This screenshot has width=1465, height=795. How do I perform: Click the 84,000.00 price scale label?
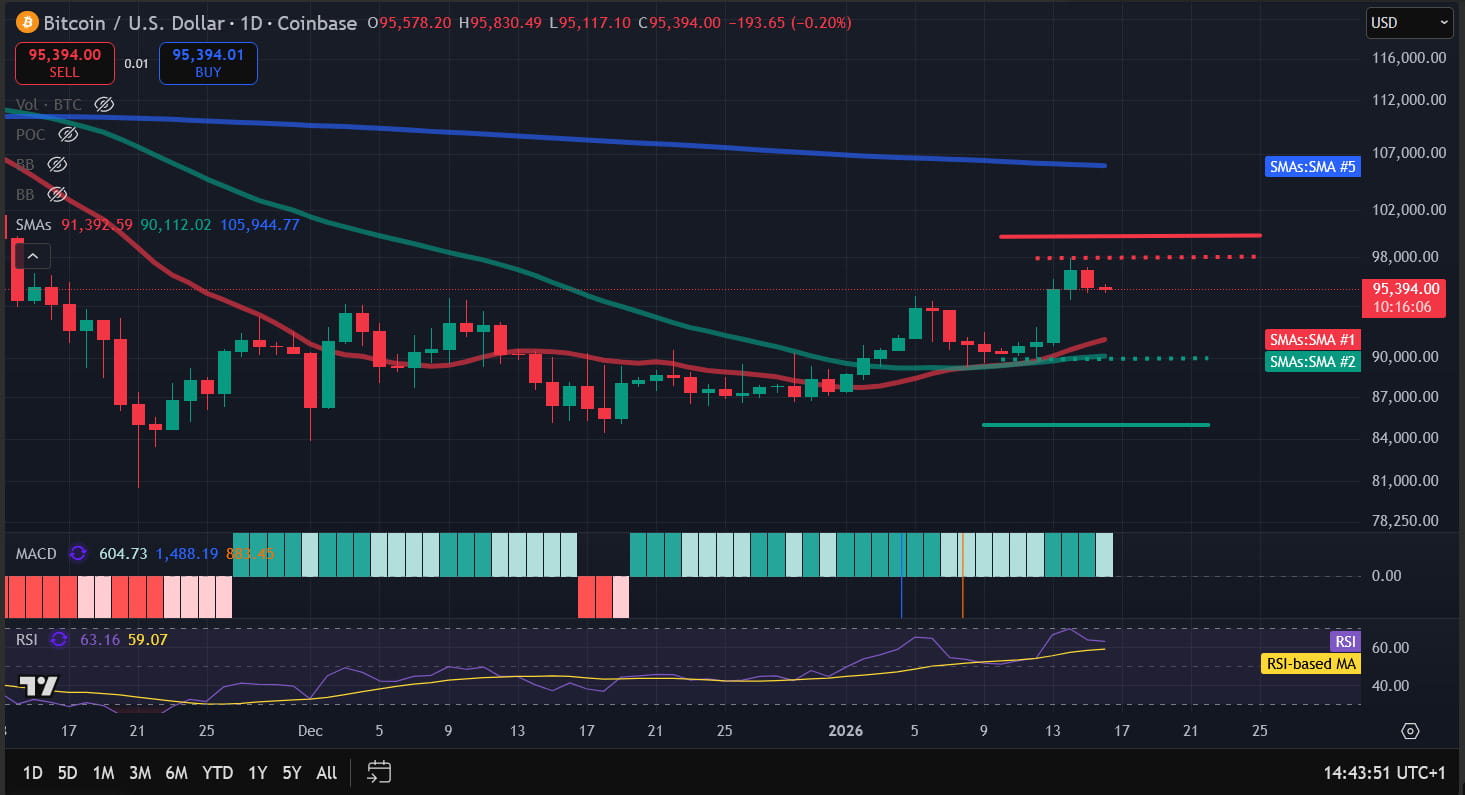(1404, 438)
